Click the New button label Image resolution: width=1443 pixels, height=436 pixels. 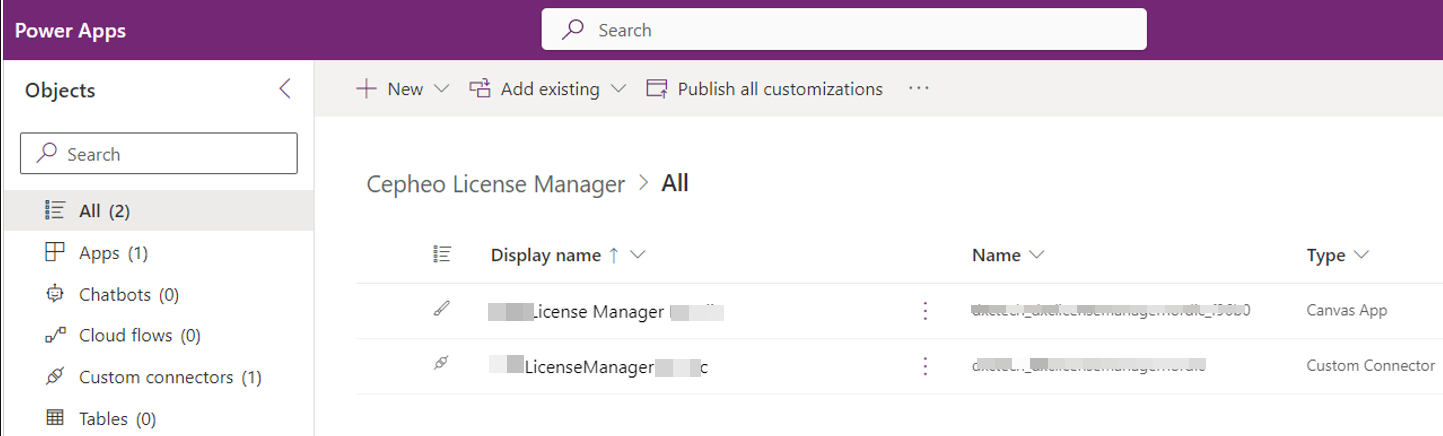pyautogui.click(x=405, y=89)
